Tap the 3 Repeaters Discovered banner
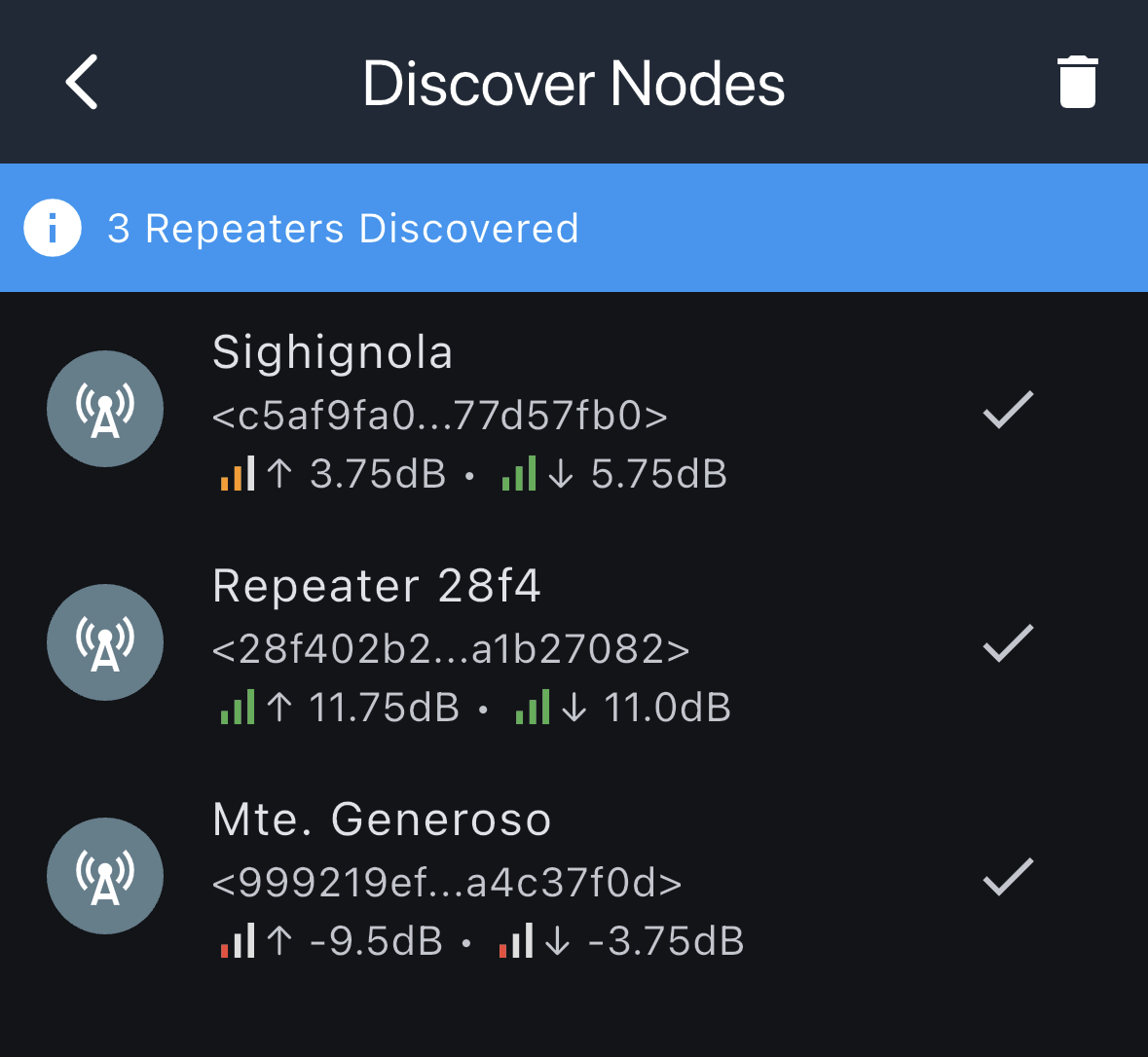Image resolution: width=1148 pixels, height=1057 pixels. (343, 229)
